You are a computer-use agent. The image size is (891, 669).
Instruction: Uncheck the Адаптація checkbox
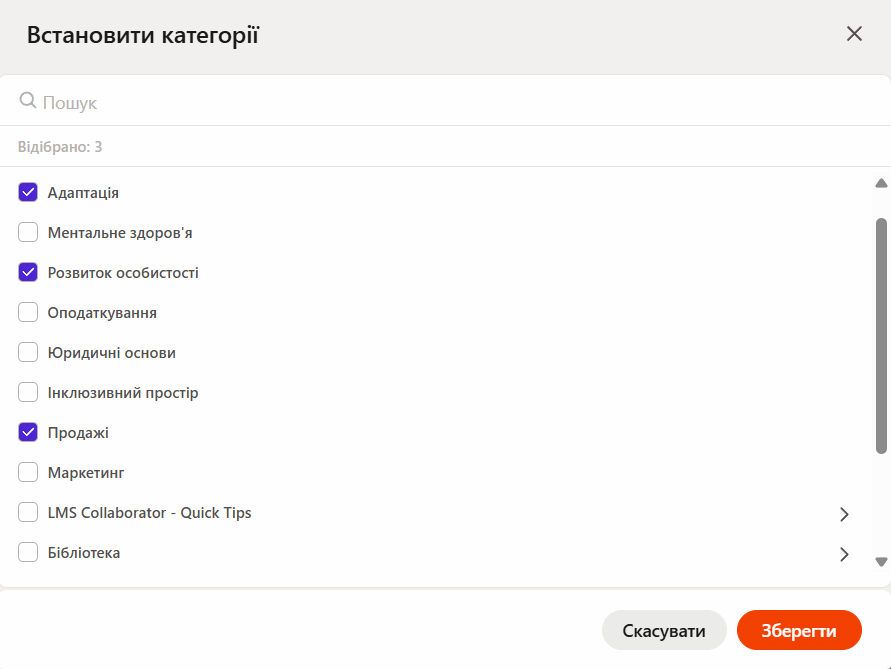(28, 192)
